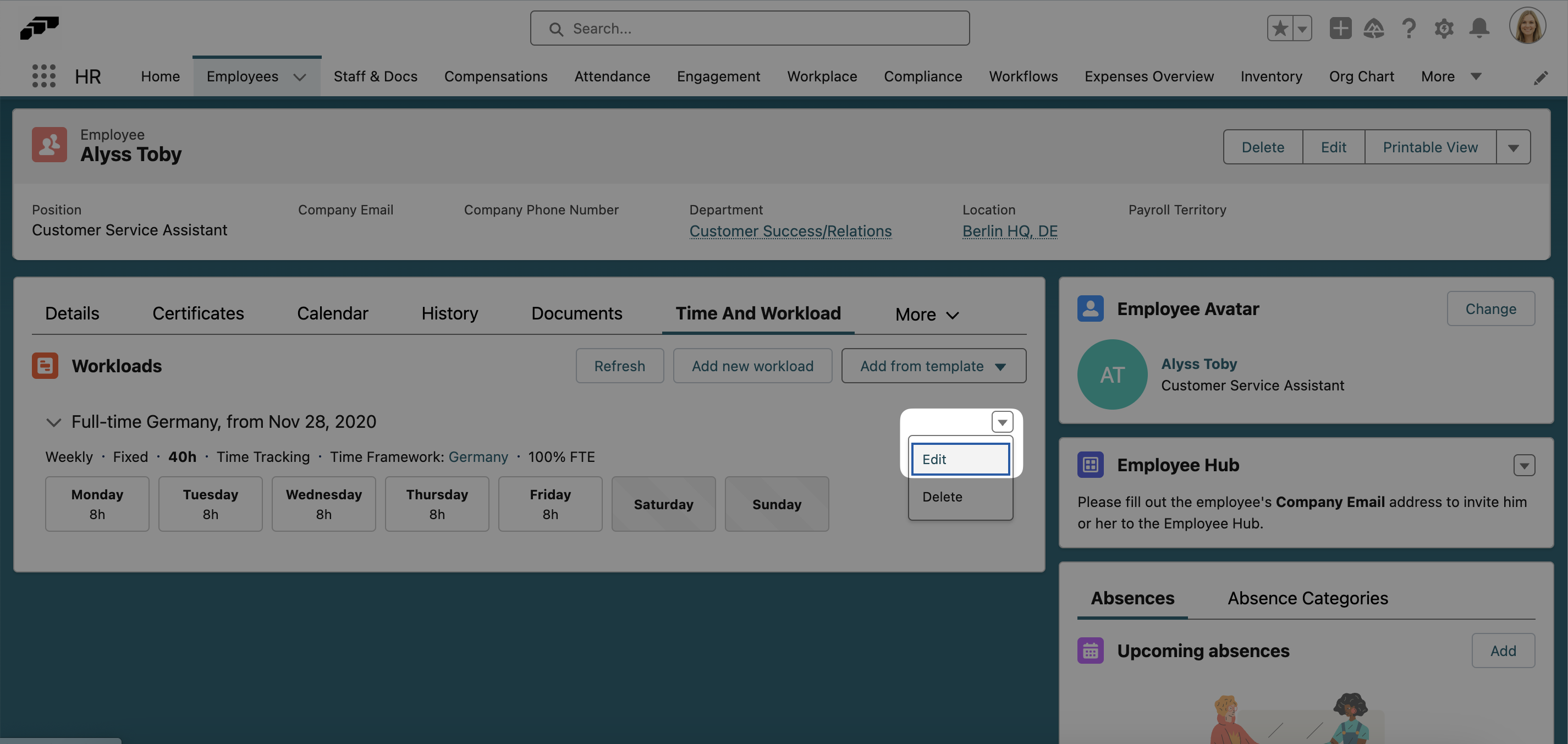Click the favorites star icon

[1280, 28]
